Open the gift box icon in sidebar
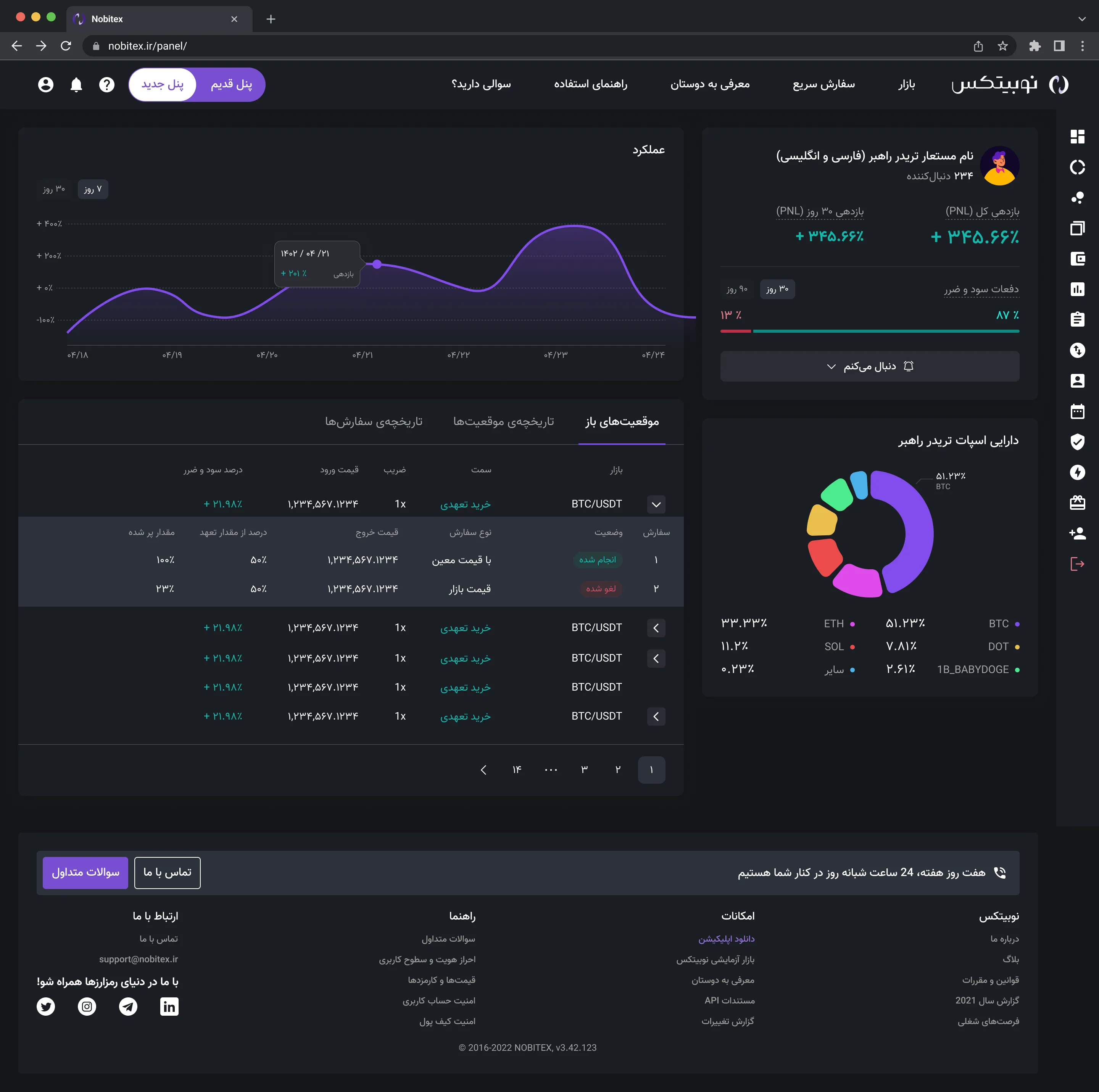Viewport: 1099px width, 1092px height. 1077,503
